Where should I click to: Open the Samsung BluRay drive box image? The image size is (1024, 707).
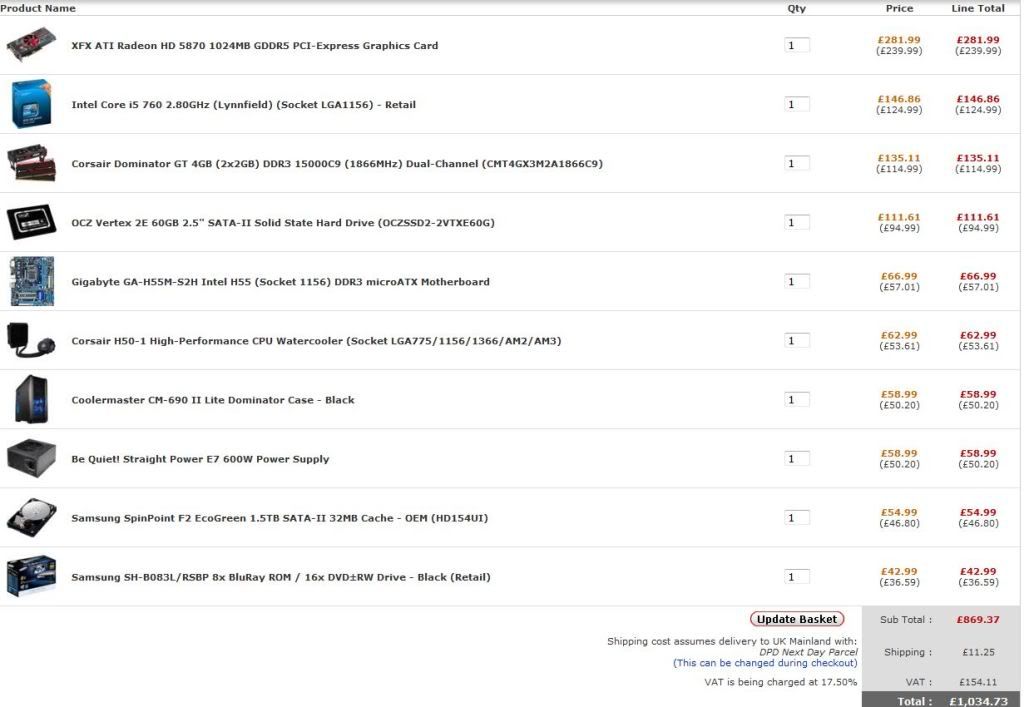(31, 576)
